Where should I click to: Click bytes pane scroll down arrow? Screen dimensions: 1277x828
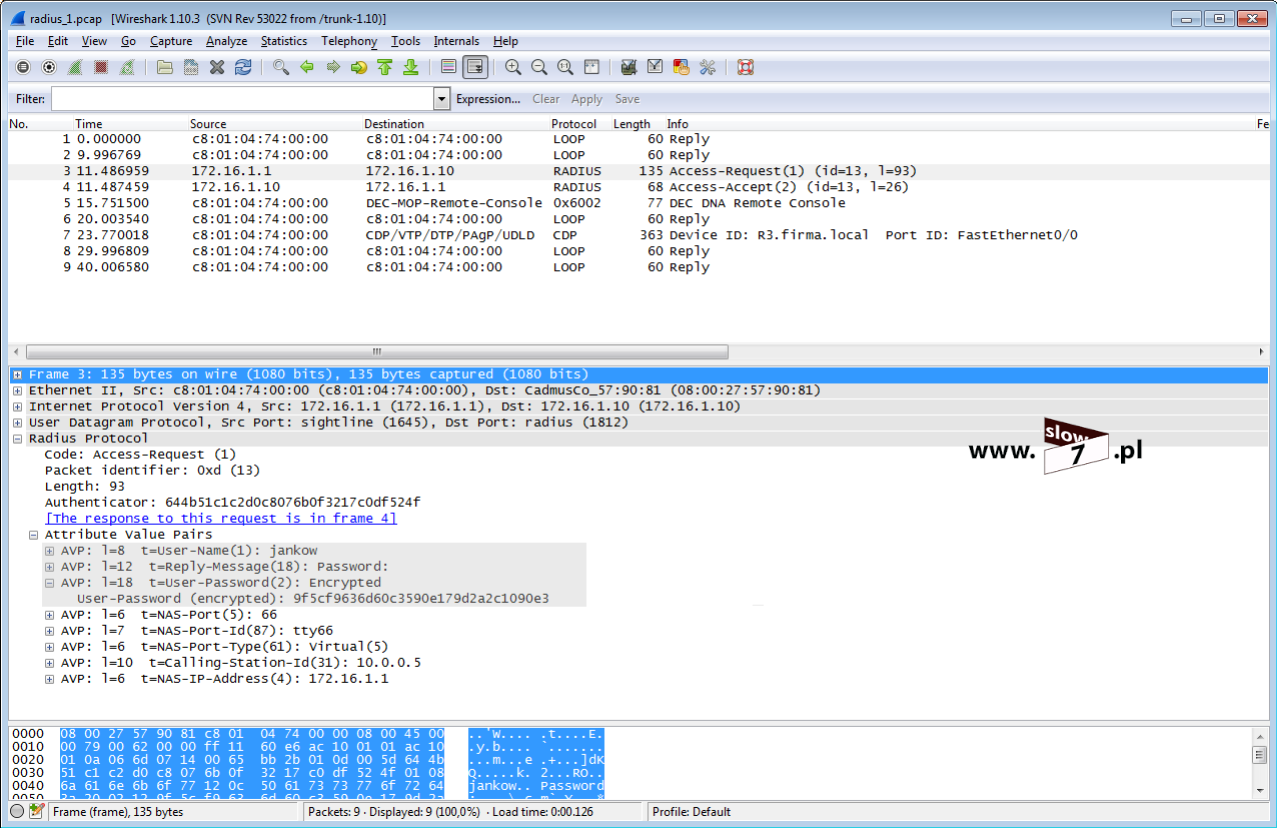(x=1260, y=790)
